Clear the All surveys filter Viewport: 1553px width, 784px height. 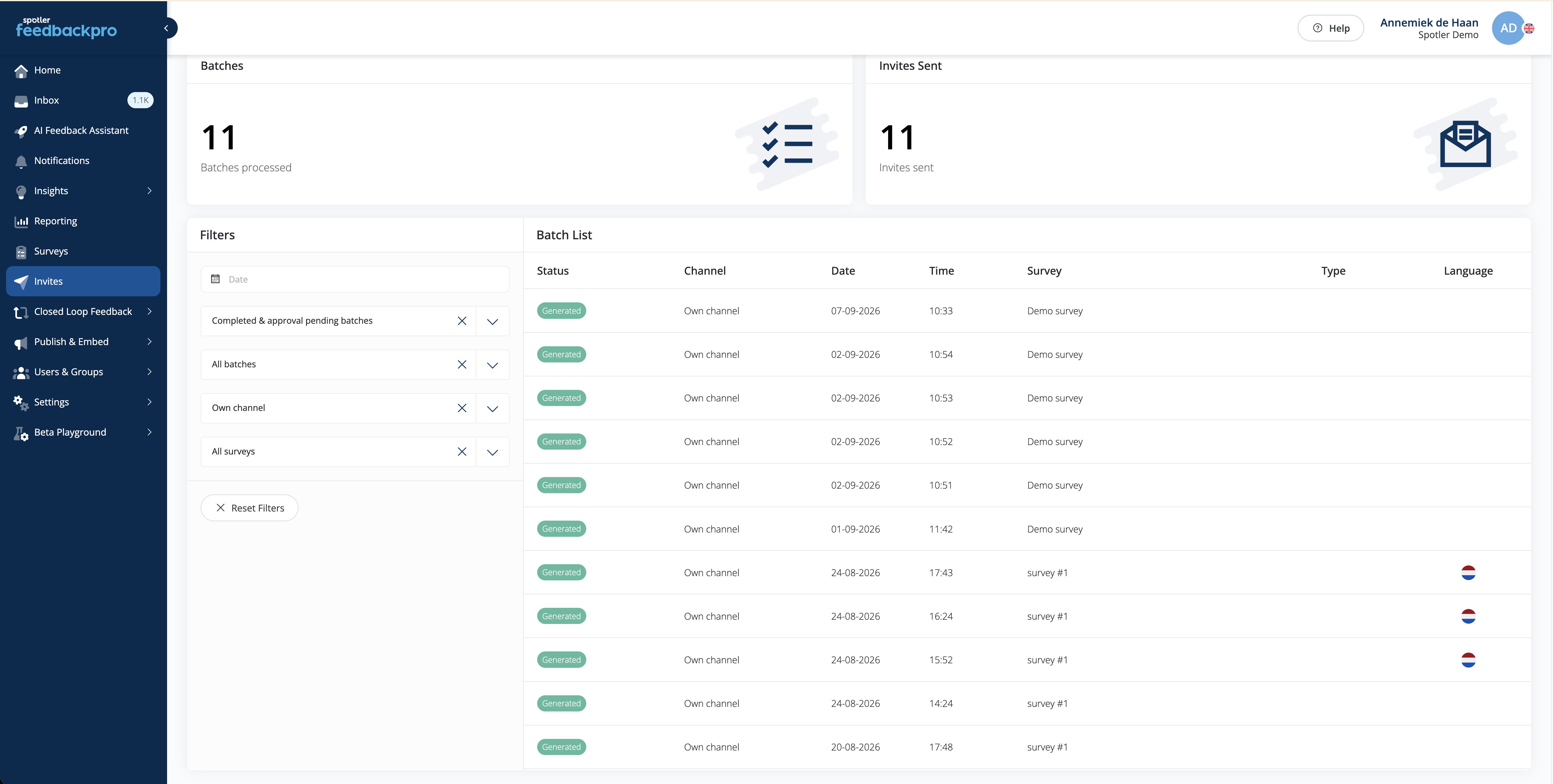click(x=462, y=451)
